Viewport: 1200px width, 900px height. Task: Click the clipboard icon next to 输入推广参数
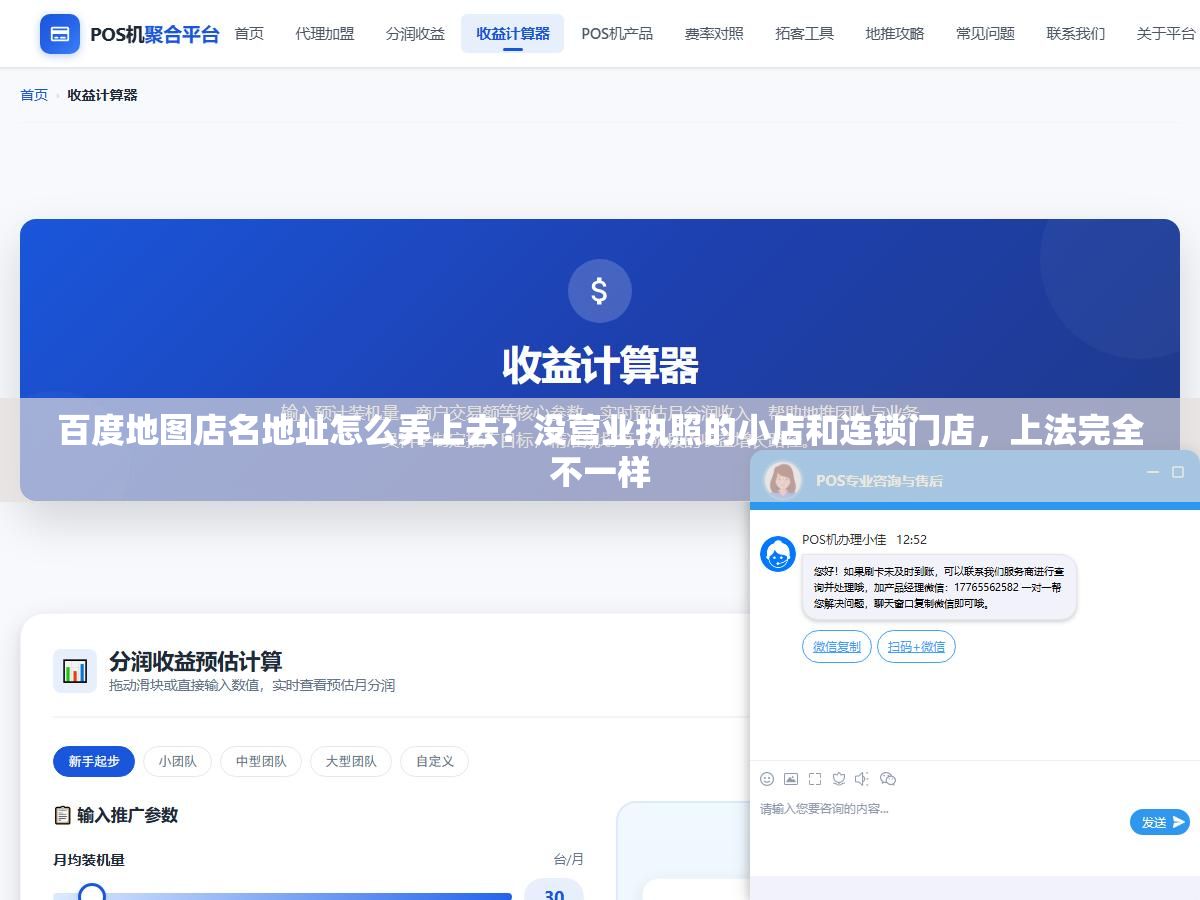pyautogui.click(x=62, y=815)
